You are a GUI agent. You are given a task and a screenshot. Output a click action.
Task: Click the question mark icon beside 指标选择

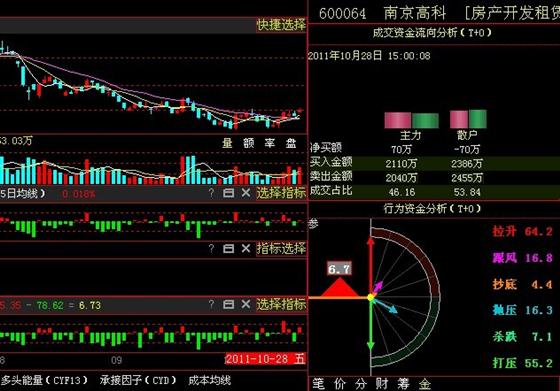[211, 249]
